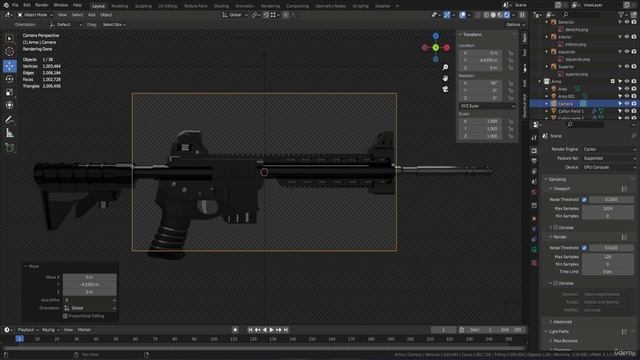Select the Select Box tool
Viewport: 640px width, 360px height.
pos(9,39)
